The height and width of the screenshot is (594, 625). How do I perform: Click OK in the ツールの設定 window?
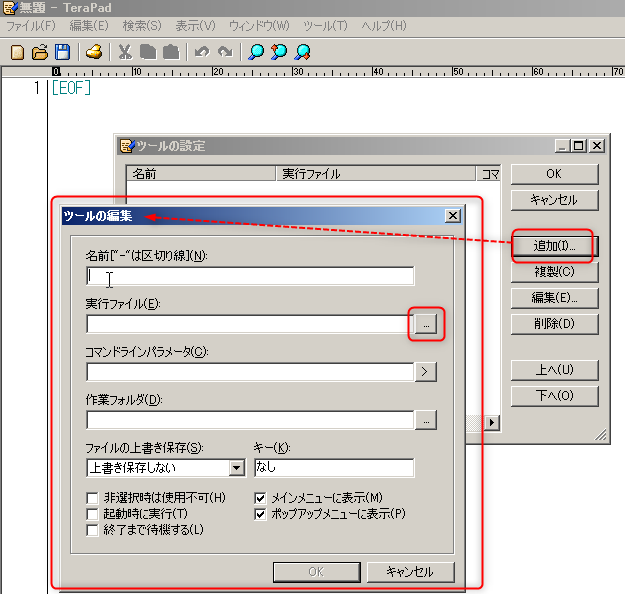[554, 174]
